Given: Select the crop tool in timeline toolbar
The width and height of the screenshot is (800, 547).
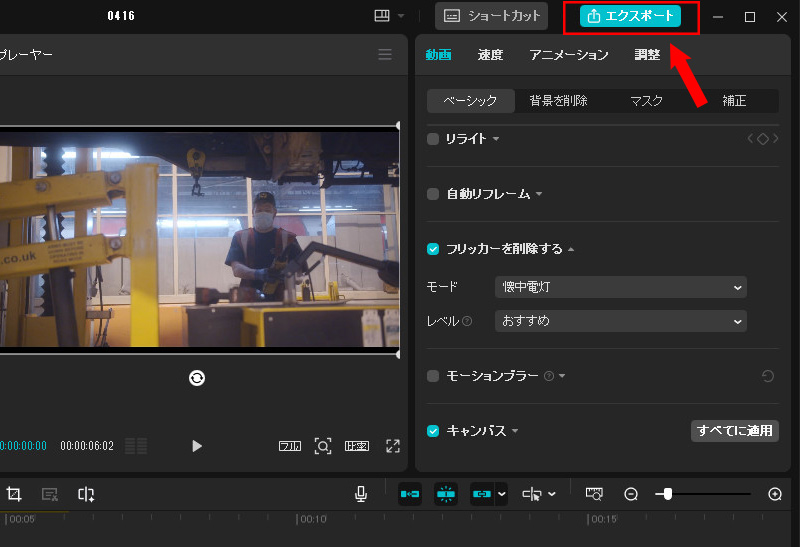Looking at the screenshot, I should (x=14, y=494).
